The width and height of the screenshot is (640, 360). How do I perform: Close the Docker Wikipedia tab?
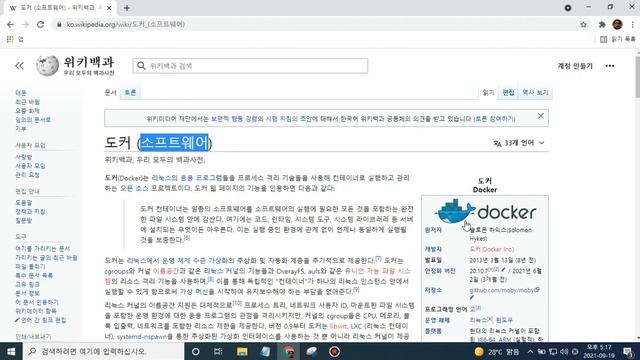coord(109,8)
